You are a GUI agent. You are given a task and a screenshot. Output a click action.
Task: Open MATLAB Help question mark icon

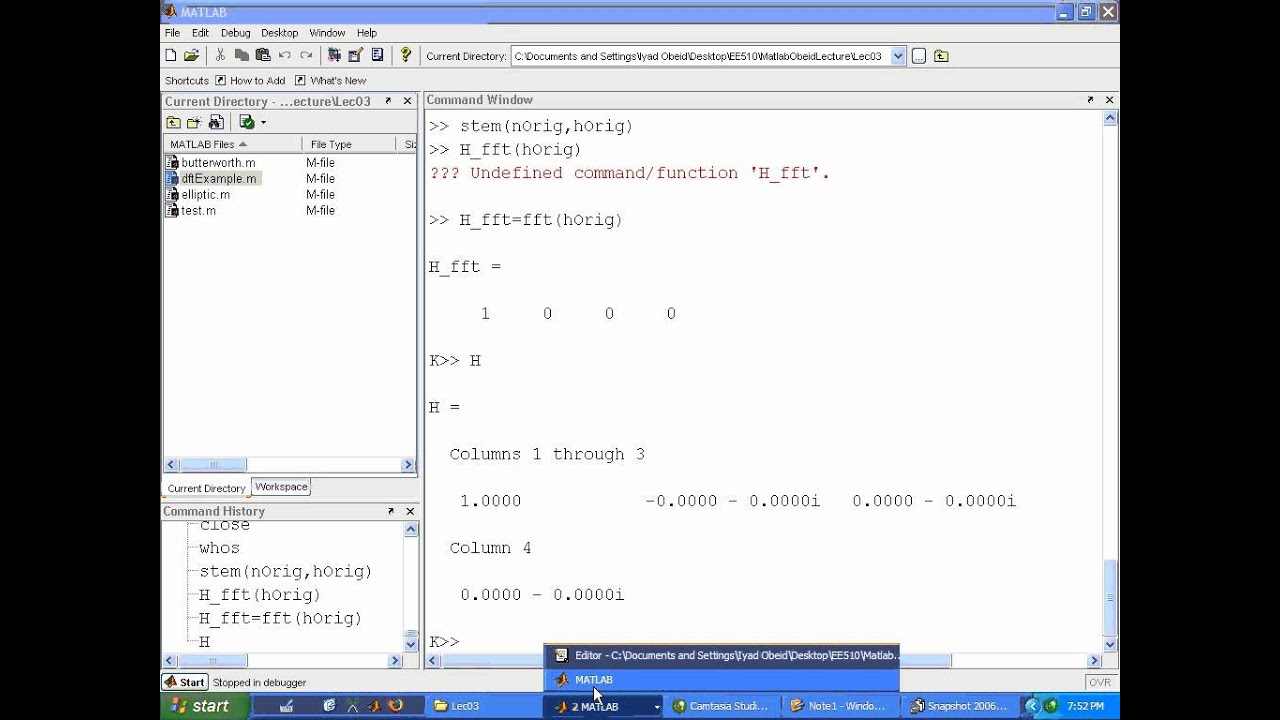[x=405, y=56]
